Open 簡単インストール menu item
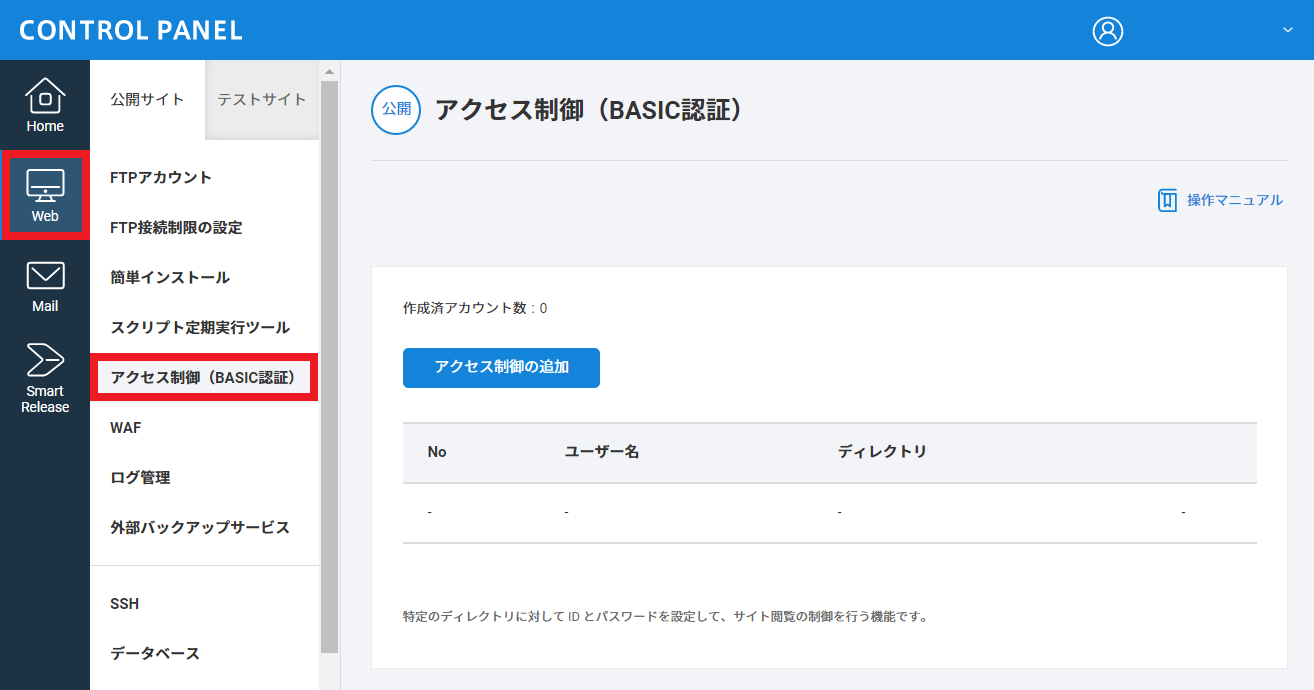 pyautogui.click(x=170, y=278)
